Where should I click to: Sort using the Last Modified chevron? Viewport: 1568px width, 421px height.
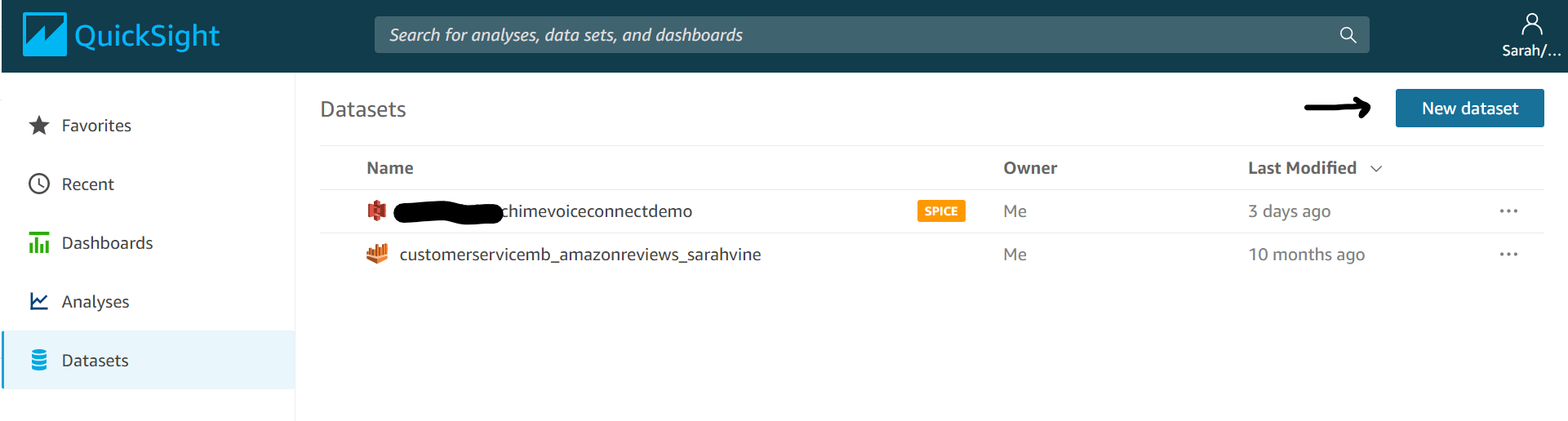point(1376,169)
